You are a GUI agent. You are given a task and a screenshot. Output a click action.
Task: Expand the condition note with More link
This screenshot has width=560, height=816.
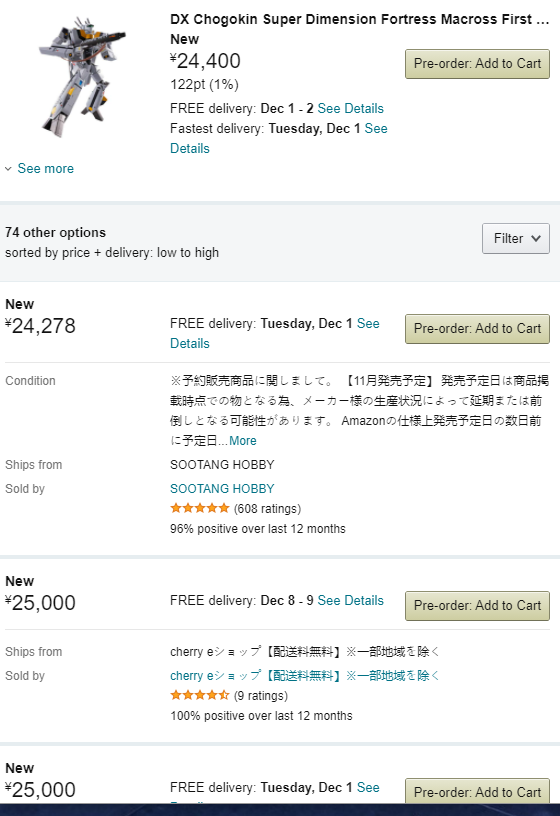coord(243,441)
